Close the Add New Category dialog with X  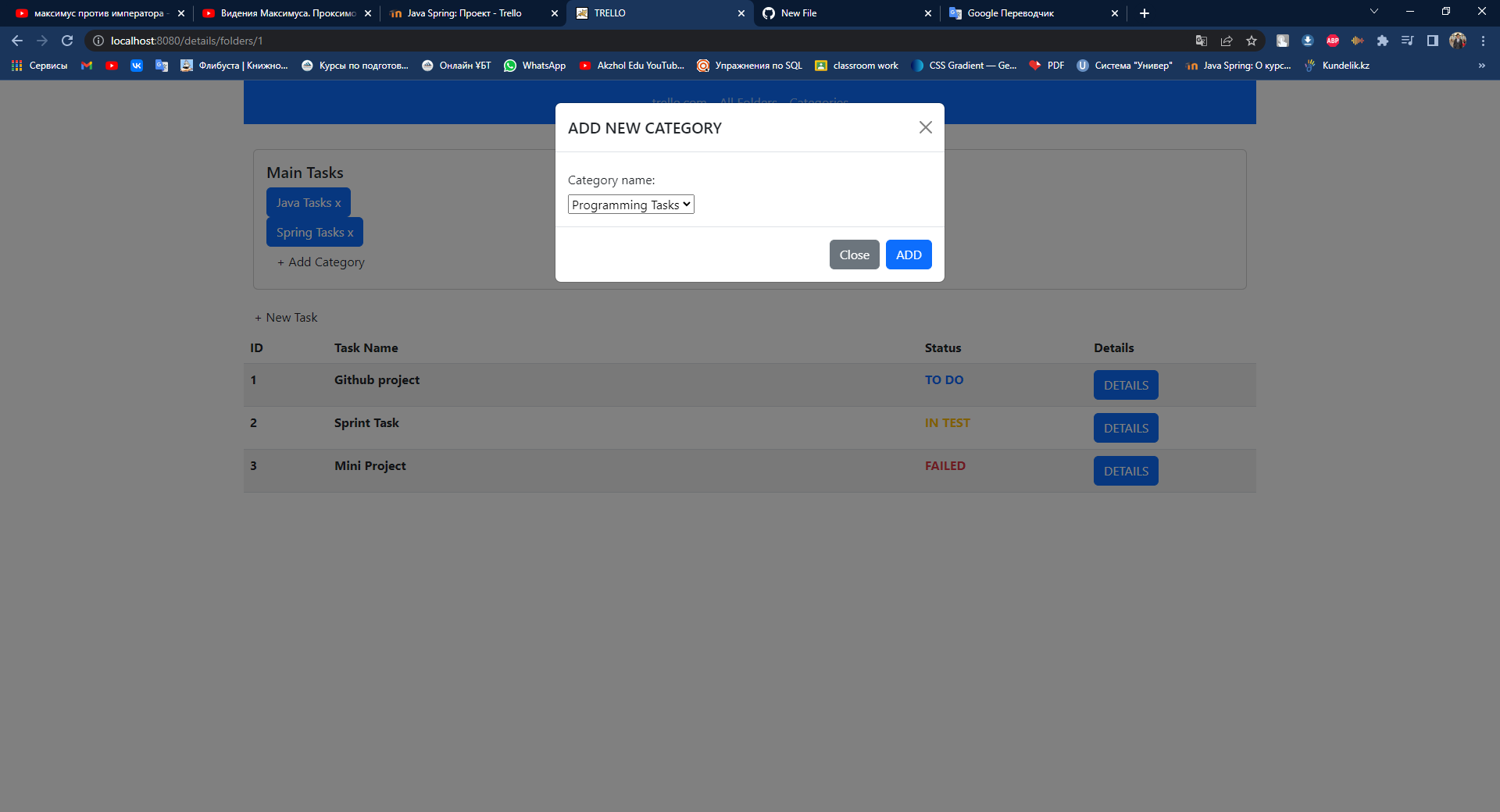tap(926, 127)
